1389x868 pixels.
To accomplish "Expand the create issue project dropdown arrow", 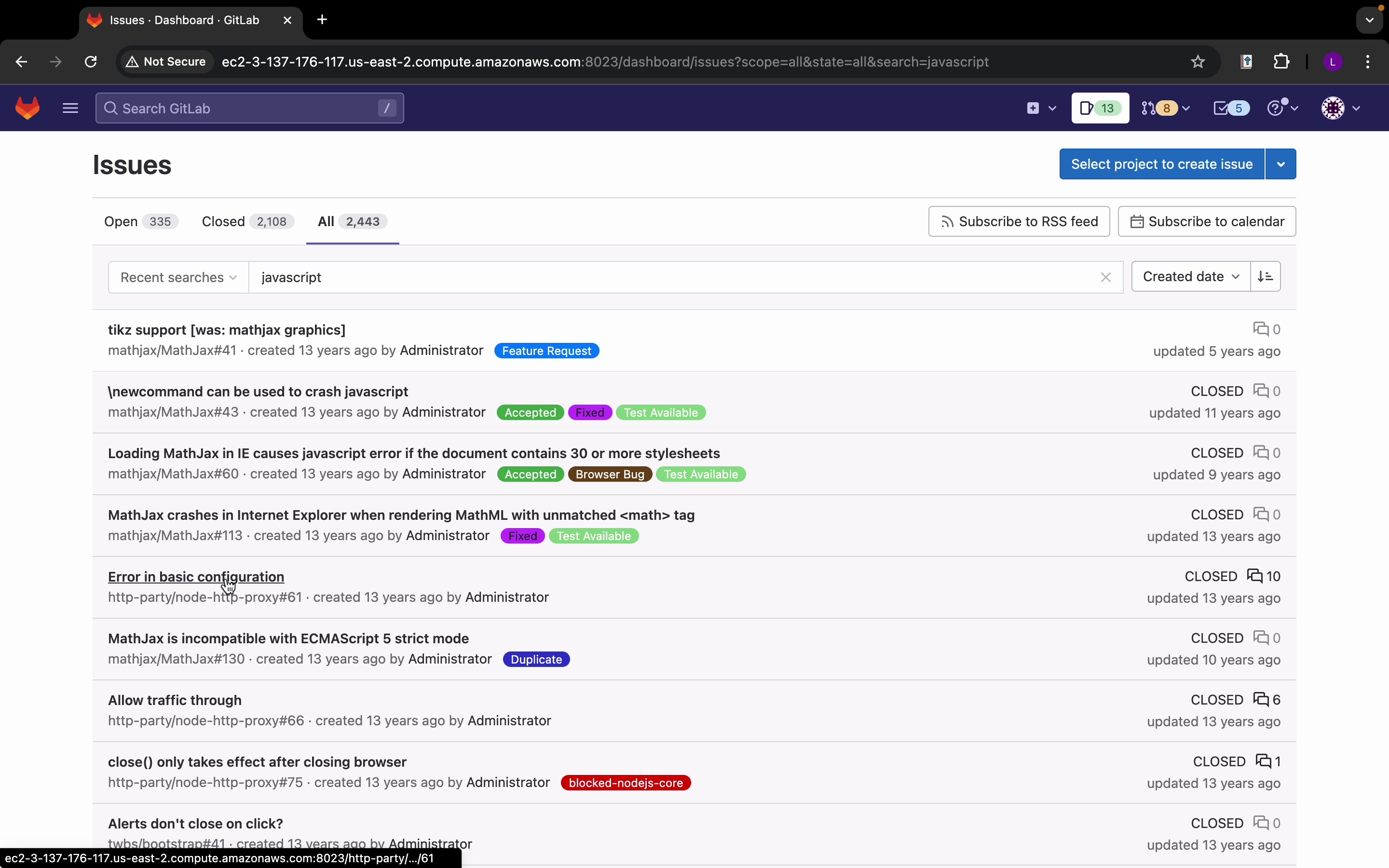I will (x=1280, y=164).
